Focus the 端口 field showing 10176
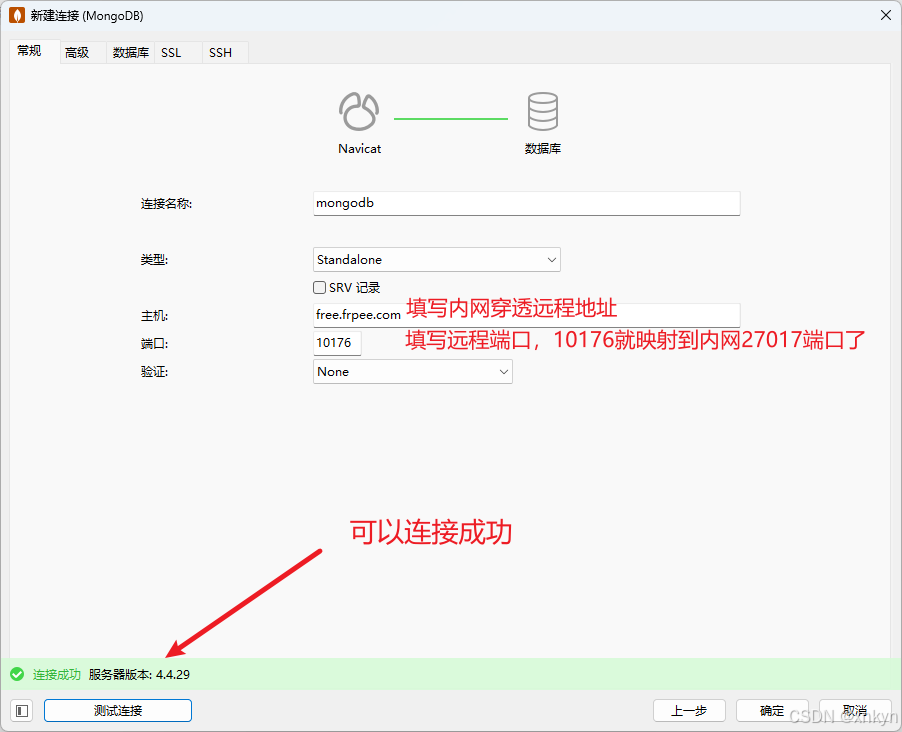The height and width of the screenshot is (732, 902). click(337, 343)
